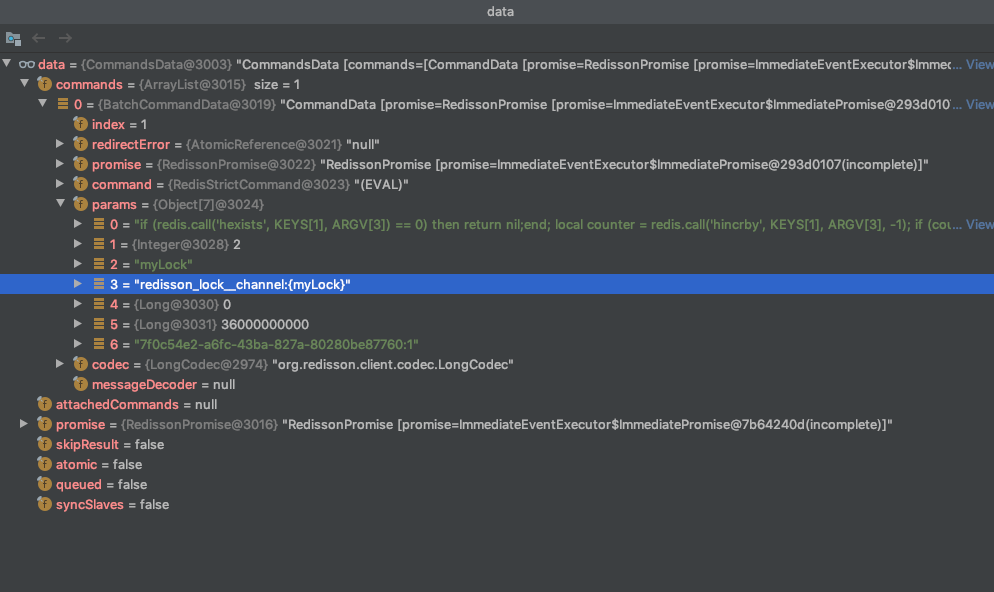Collapse the params node
Viewport: 994px width, 592px height.
click(x=61, y=204)
